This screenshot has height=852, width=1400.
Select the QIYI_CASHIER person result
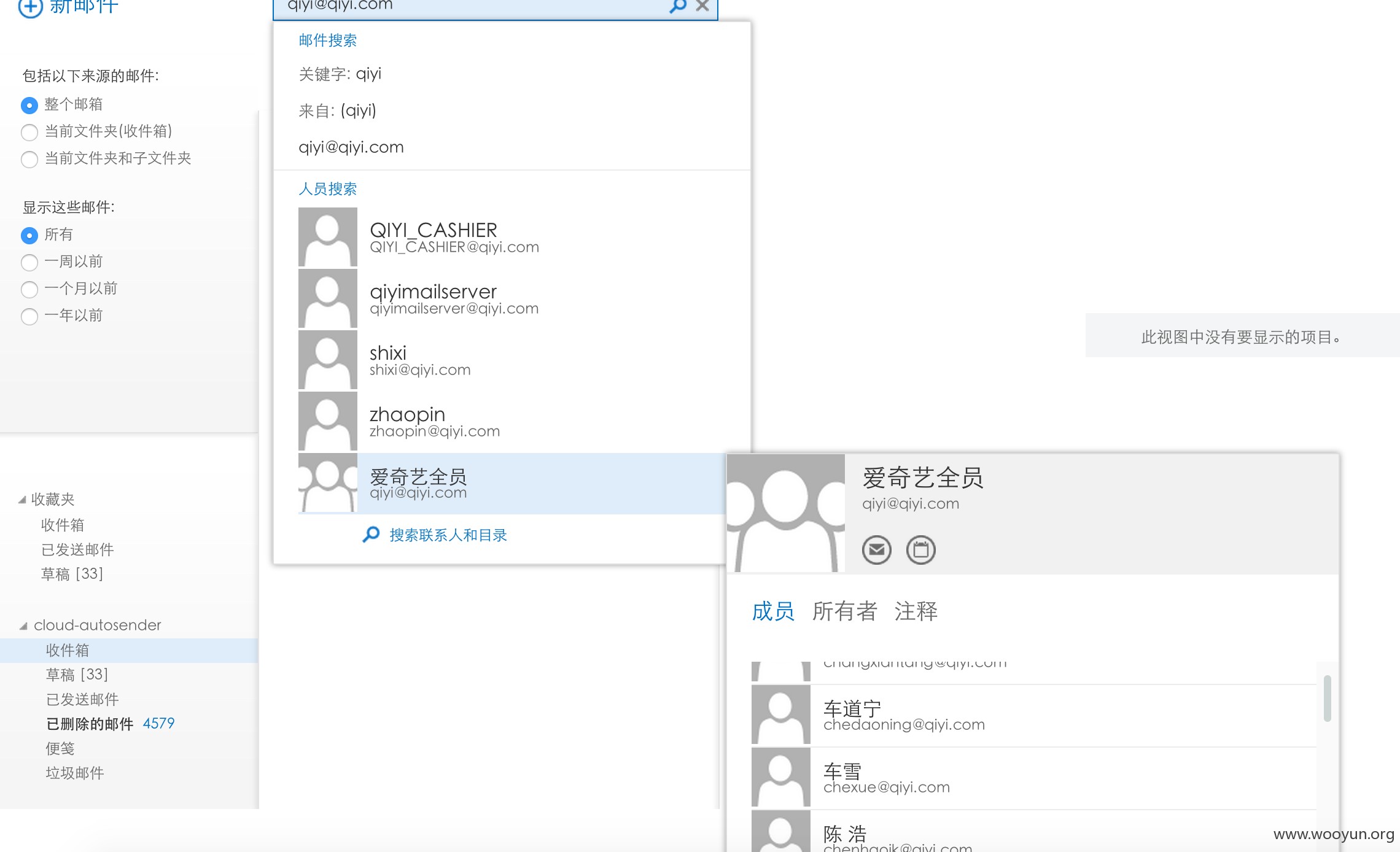[x=511, y=237]
